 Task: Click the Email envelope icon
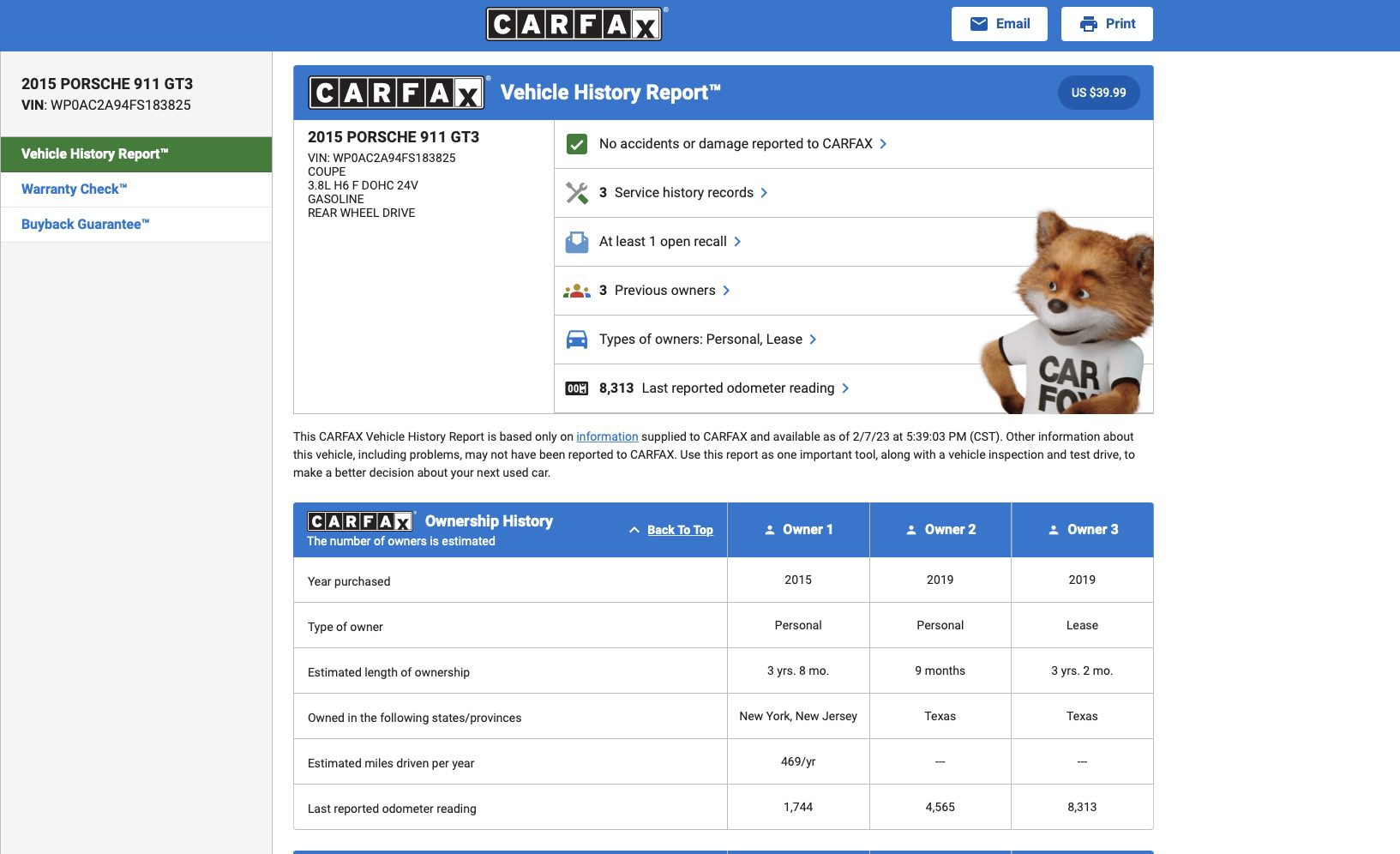(x=978, y=24)
